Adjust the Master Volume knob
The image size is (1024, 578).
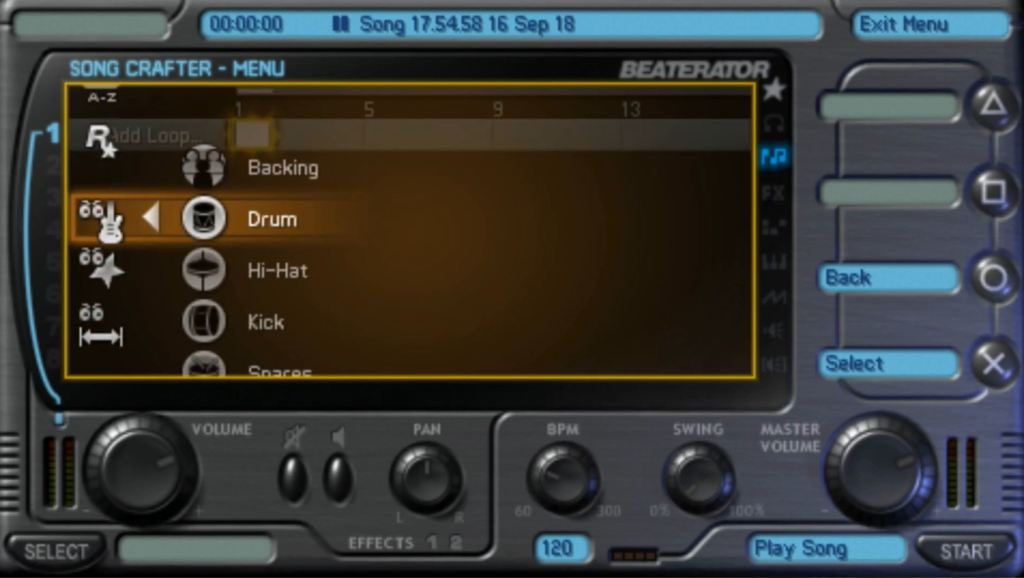(x=880, y=469)
